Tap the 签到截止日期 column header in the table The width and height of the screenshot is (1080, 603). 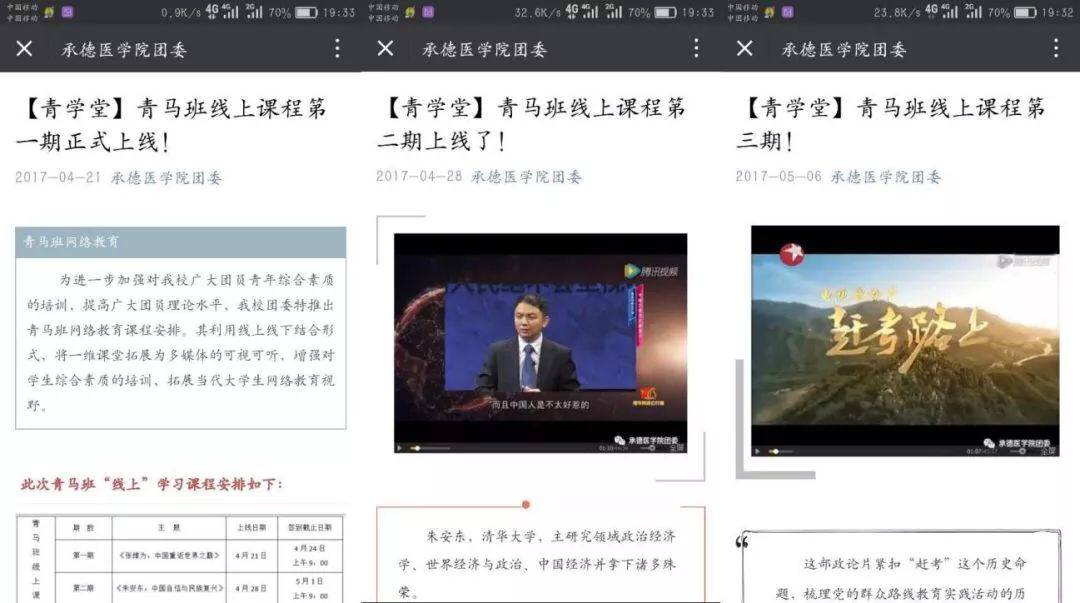pos(310,528)
